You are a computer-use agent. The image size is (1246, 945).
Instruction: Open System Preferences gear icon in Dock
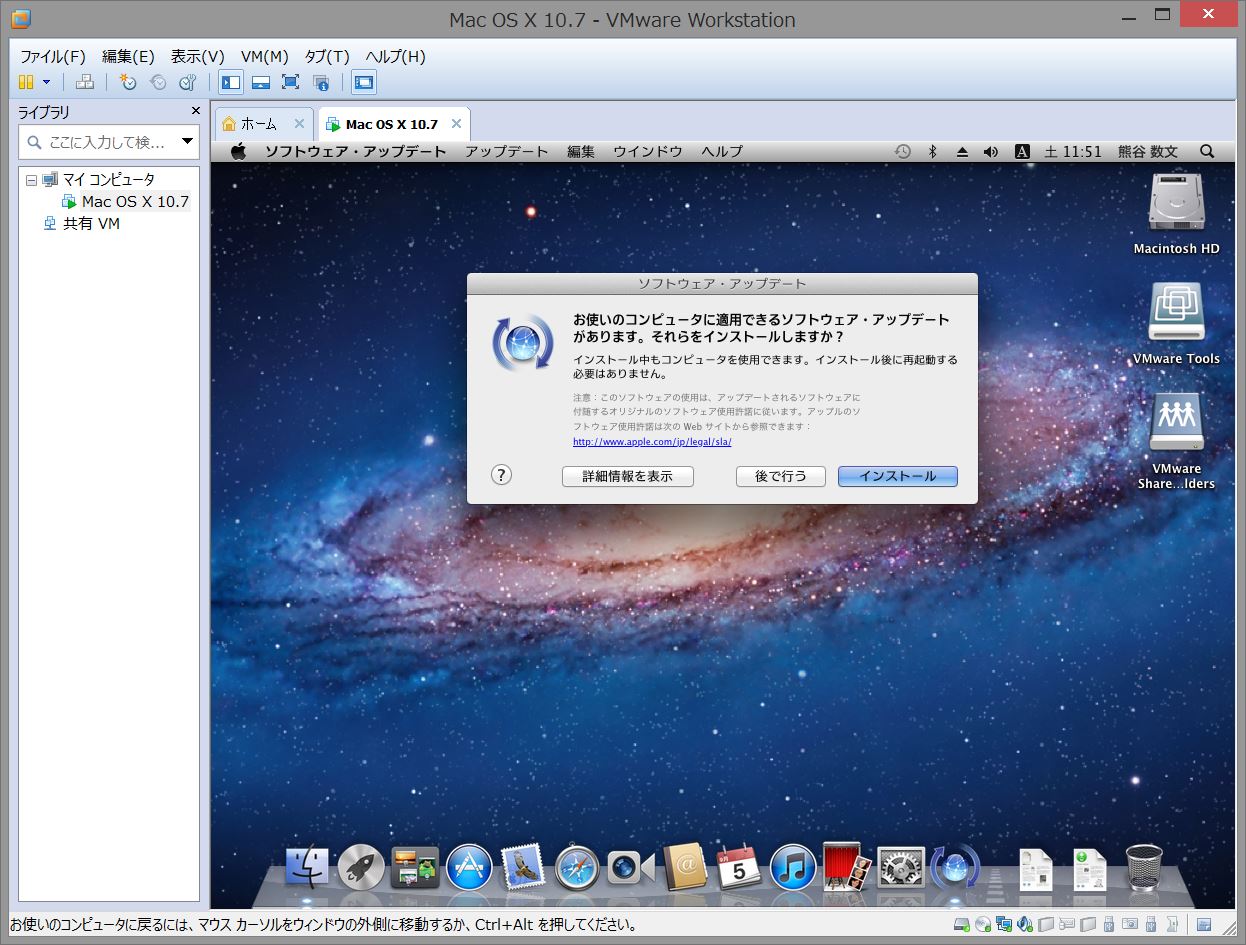tap(901, 866)
